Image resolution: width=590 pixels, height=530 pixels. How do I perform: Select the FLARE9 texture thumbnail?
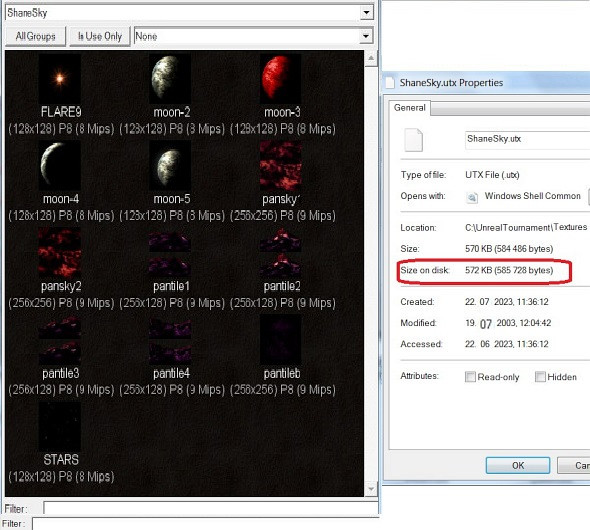pyautogui.click(x=60, y=78)
